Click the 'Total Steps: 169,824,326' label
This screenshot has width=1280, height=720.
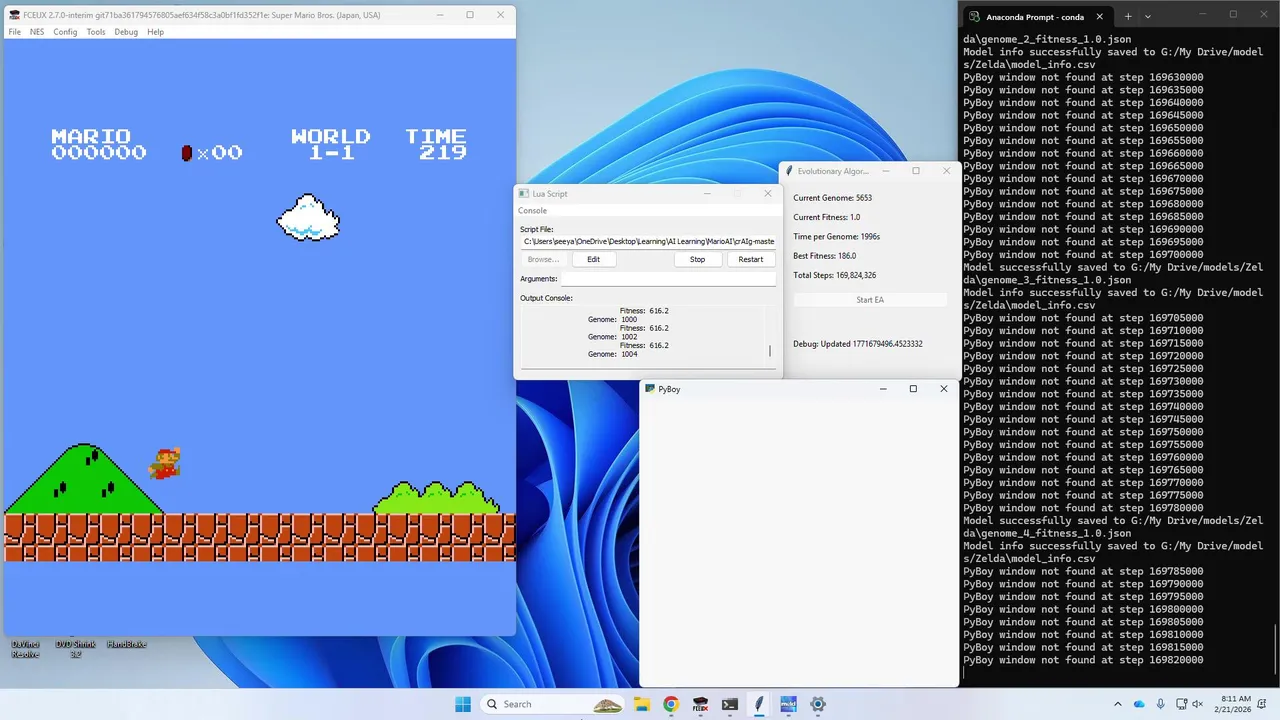835,275
